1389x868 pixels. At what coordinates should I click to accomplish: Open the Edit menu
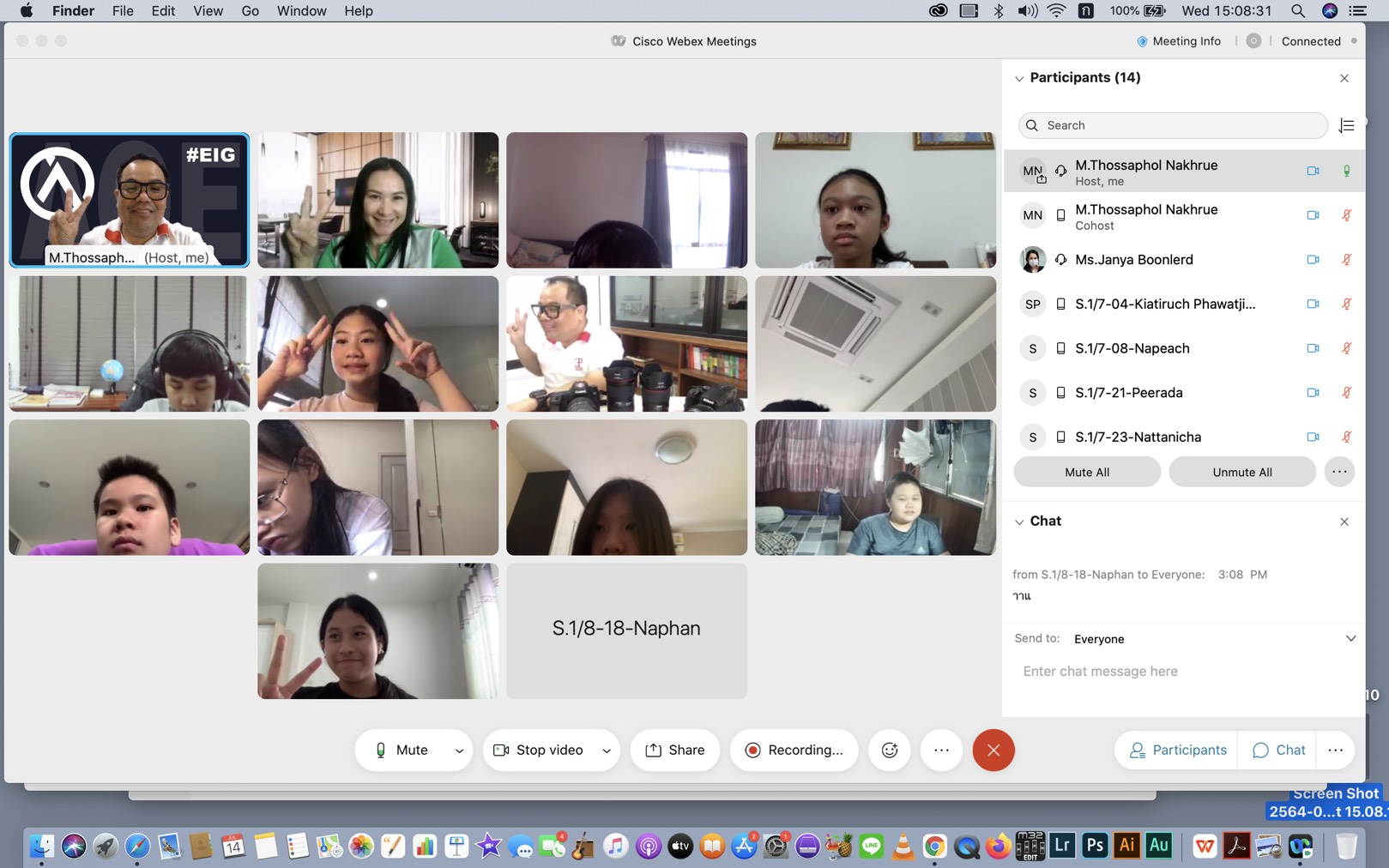tap(163, 11)
